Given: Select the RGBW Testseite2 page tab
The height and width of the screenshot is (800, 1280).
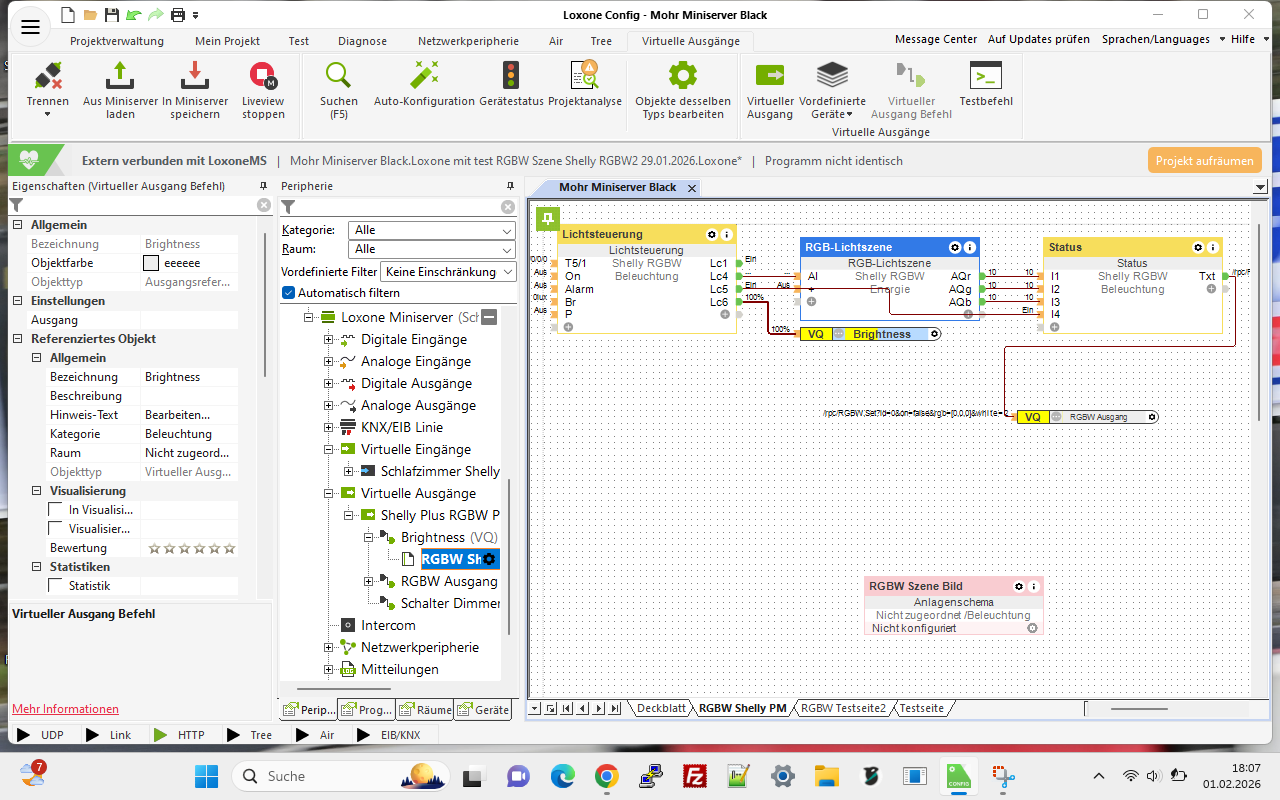Looking at the screenshot, I should [844, 708].
